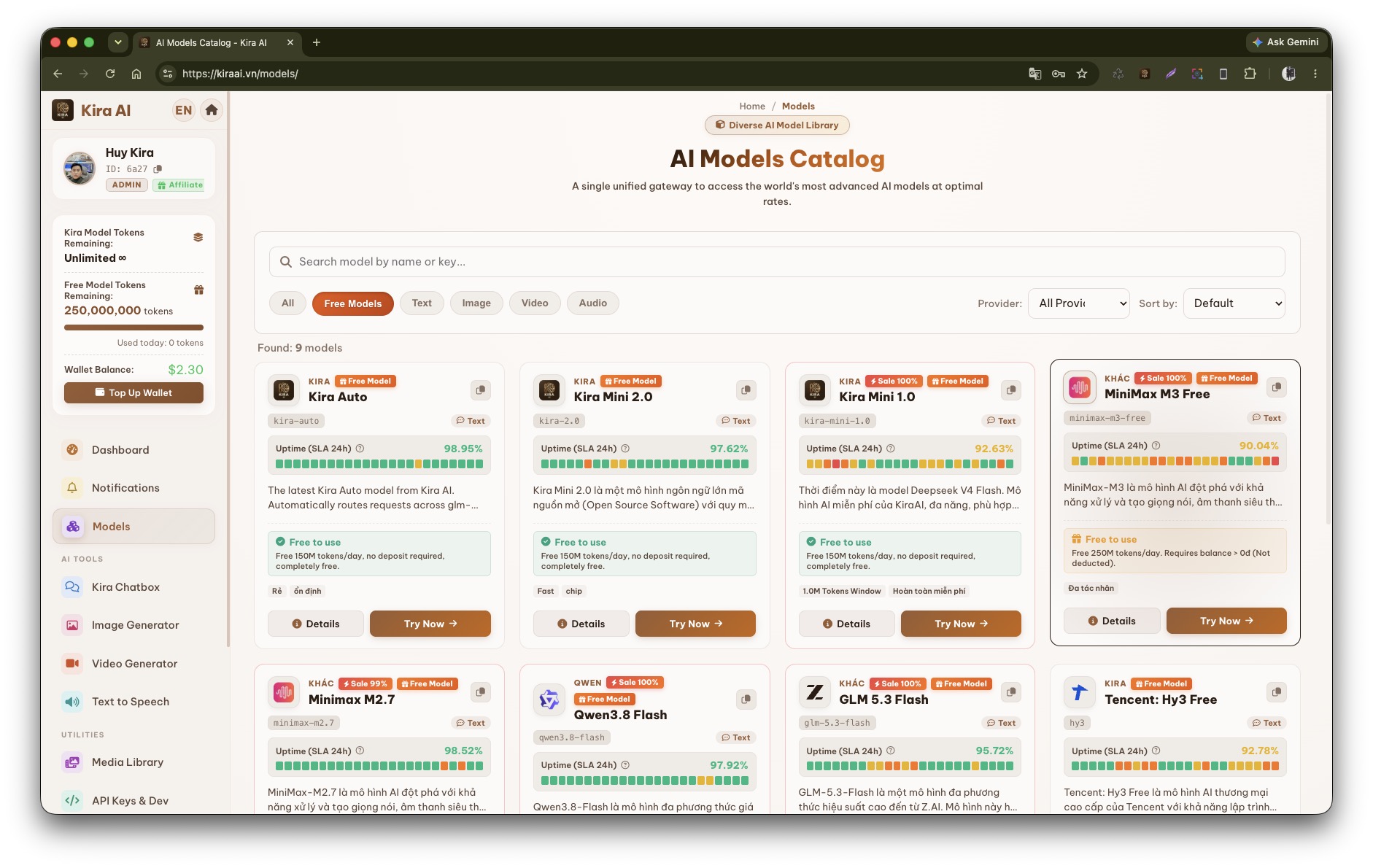Screen dimensions: 1373x868
Task: Click the Affiliate badge
Action: pyautogui.click(x=180, y=185)
